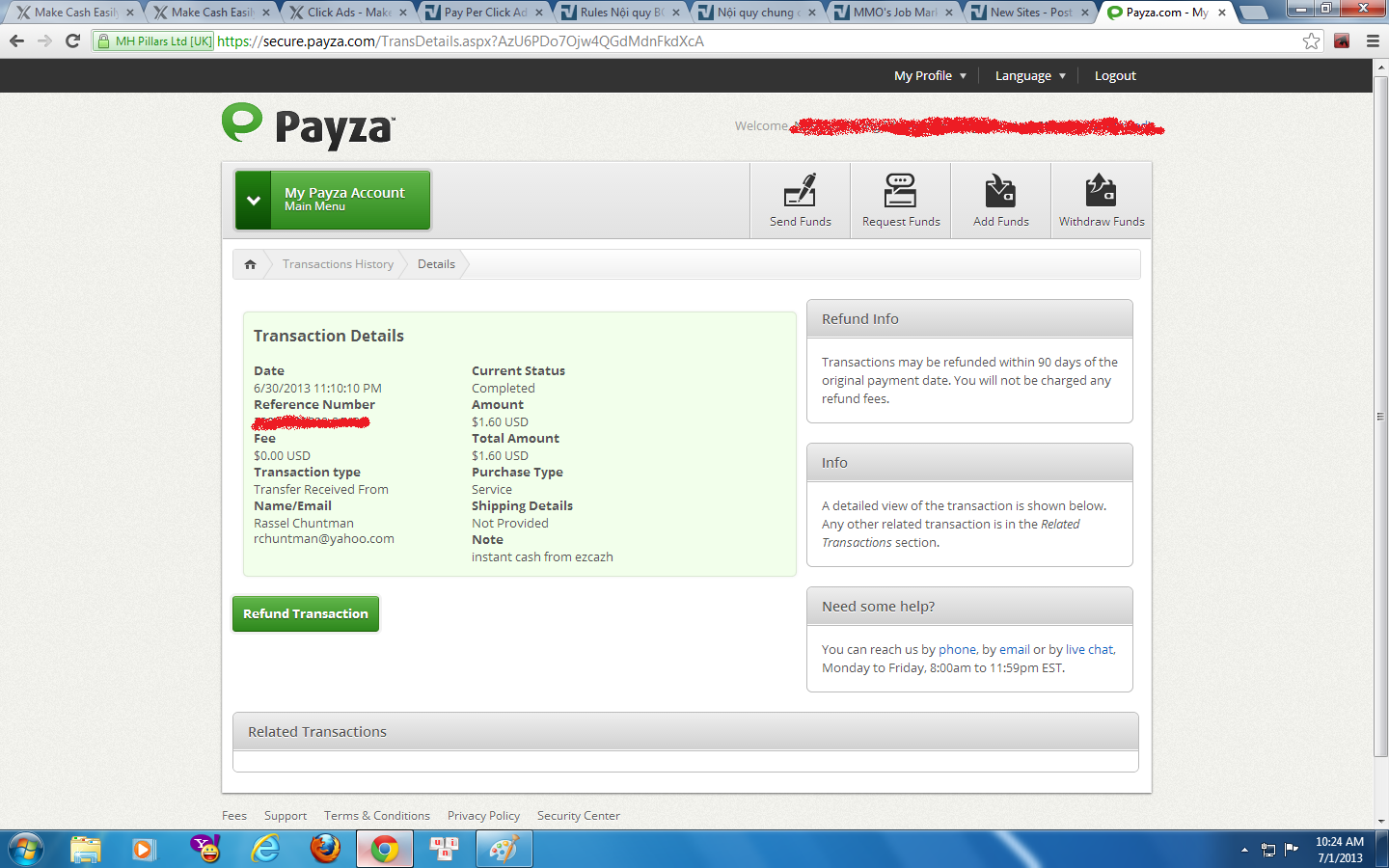The image size is (1389, 868).
Task: Read the Terms & Conditions footer link
Action: pyautogui.click(x=377, y=816)
